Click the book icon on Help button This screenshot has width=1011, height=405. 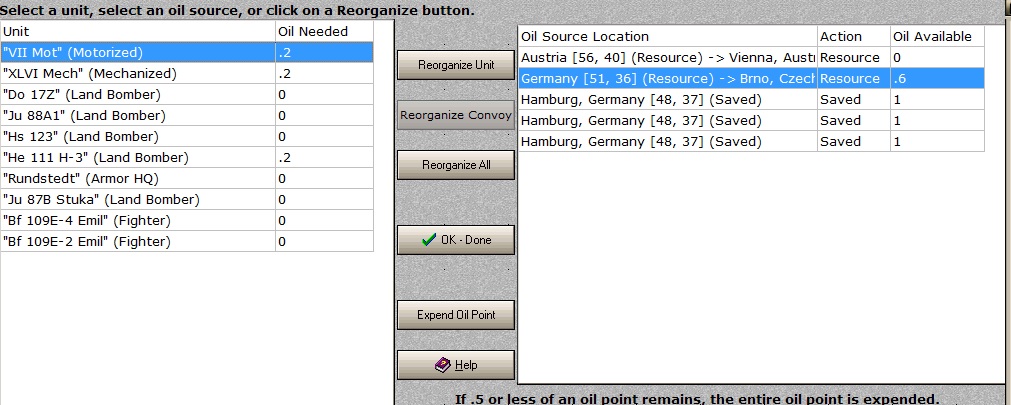point(443,365)
